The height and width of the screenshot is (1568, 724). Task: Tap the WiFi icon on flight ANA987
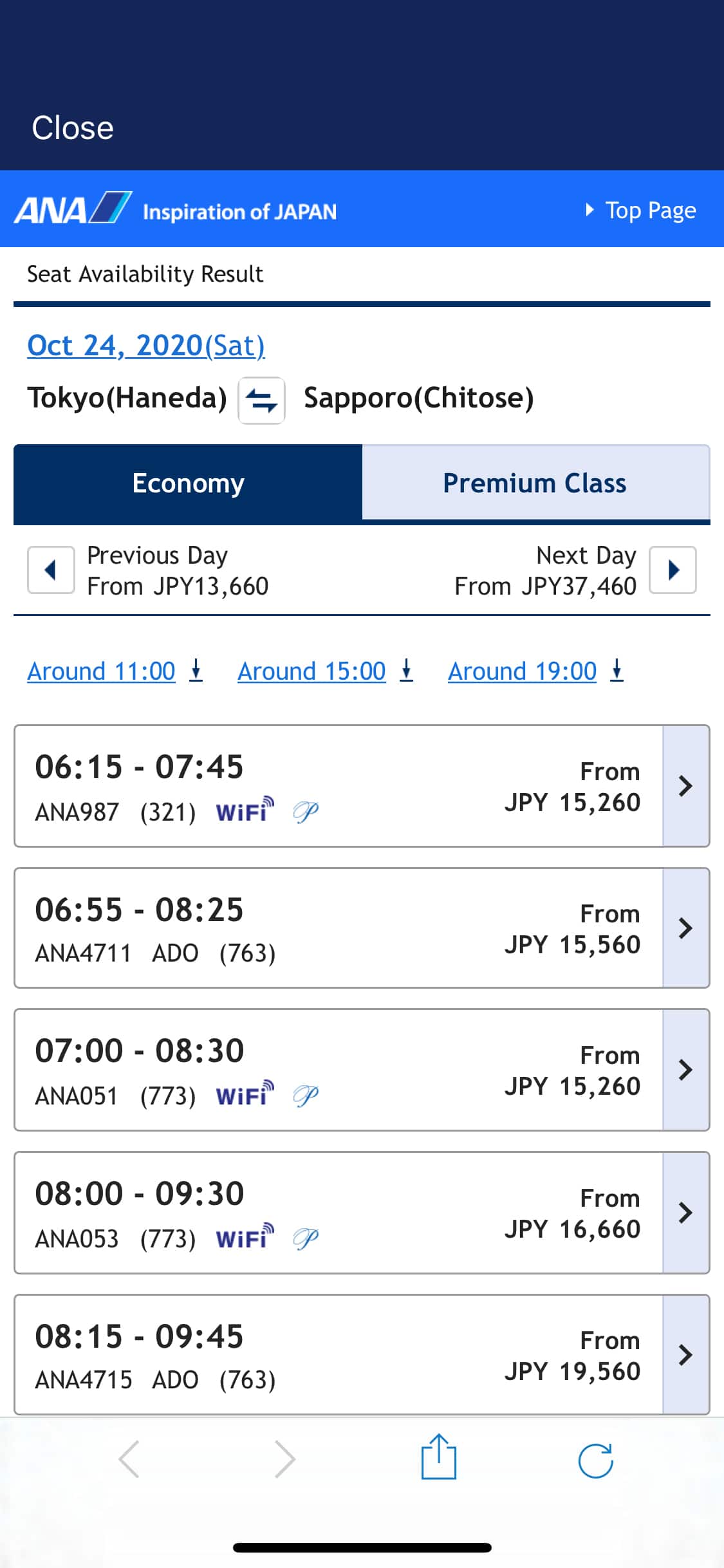(x=245, y=810)
